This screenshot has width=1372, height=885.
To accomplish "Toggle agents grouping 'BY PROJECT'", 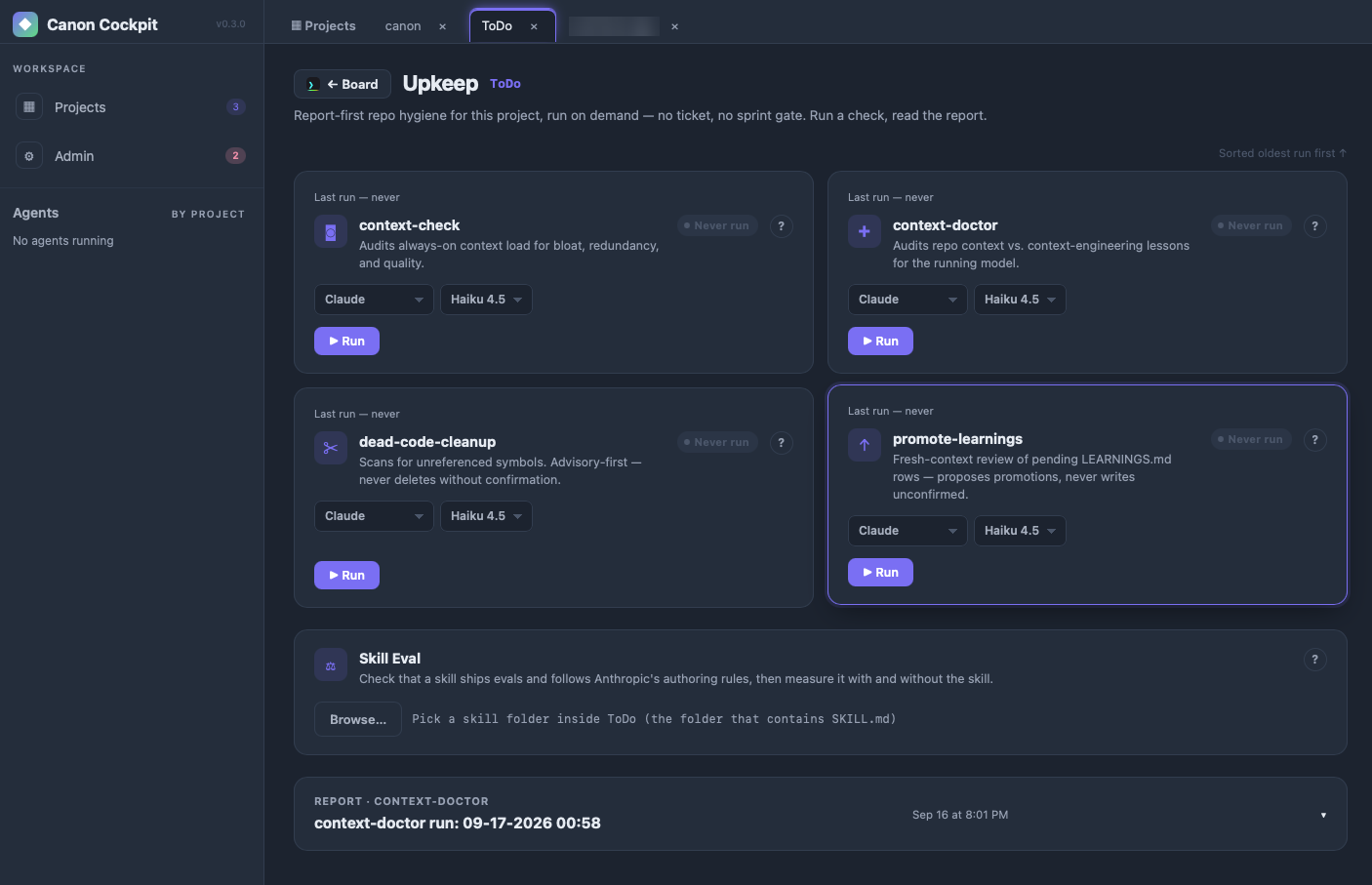I will coord(208,214).
